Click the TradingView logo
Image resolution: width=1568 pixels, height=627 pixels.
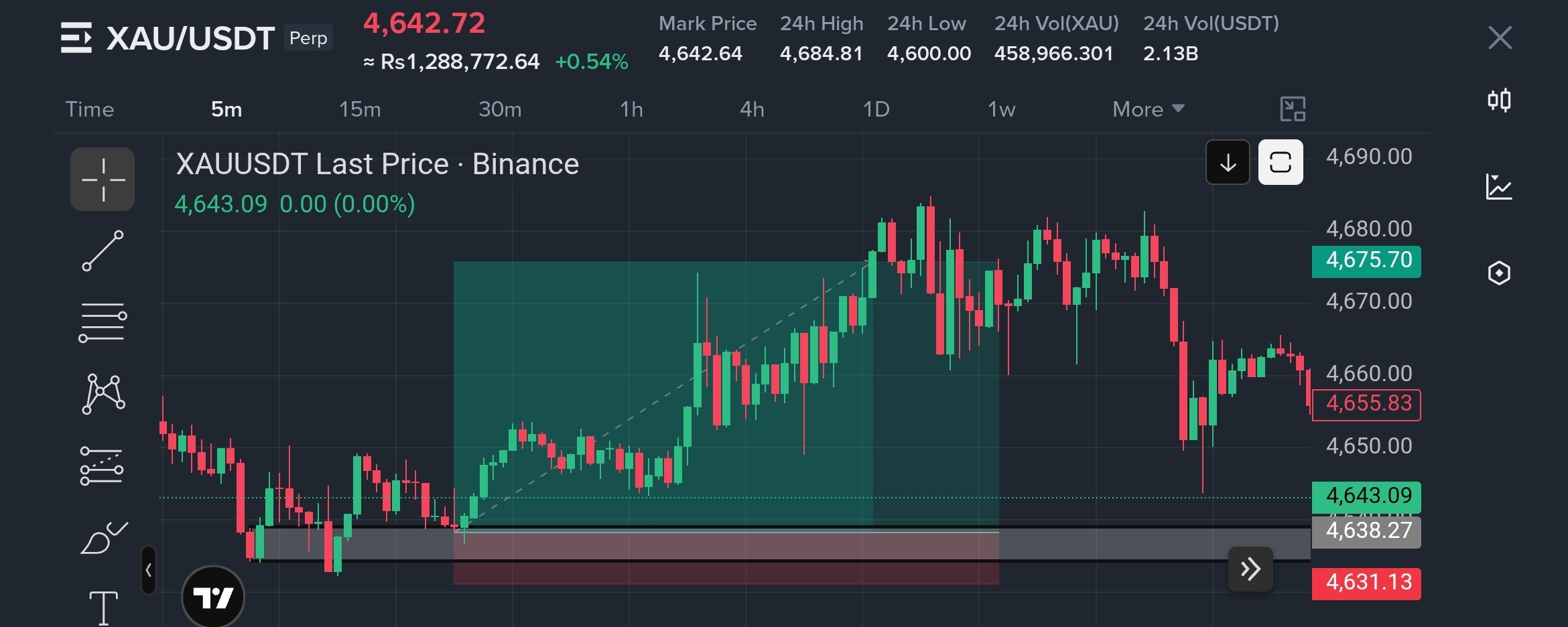[213, 597]
